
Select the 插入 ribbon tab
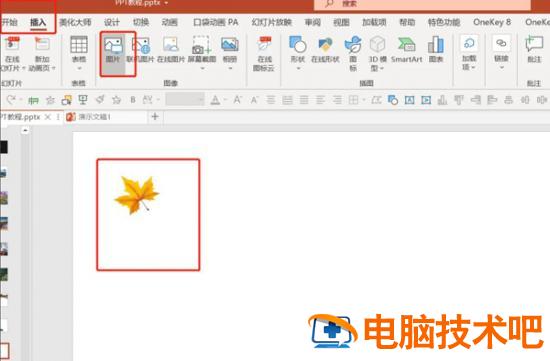[x=38, y=22]
